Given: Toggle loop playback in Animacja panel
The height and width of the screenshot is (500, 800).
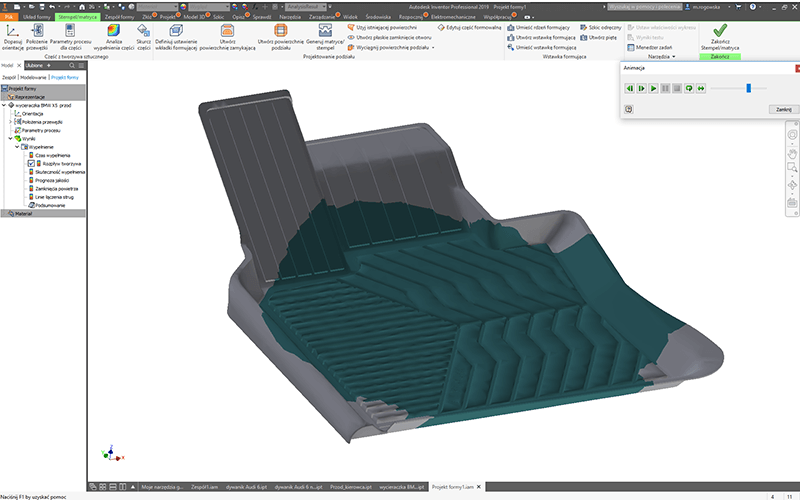Looking at the screenshot, I should (x=689, y=89).
